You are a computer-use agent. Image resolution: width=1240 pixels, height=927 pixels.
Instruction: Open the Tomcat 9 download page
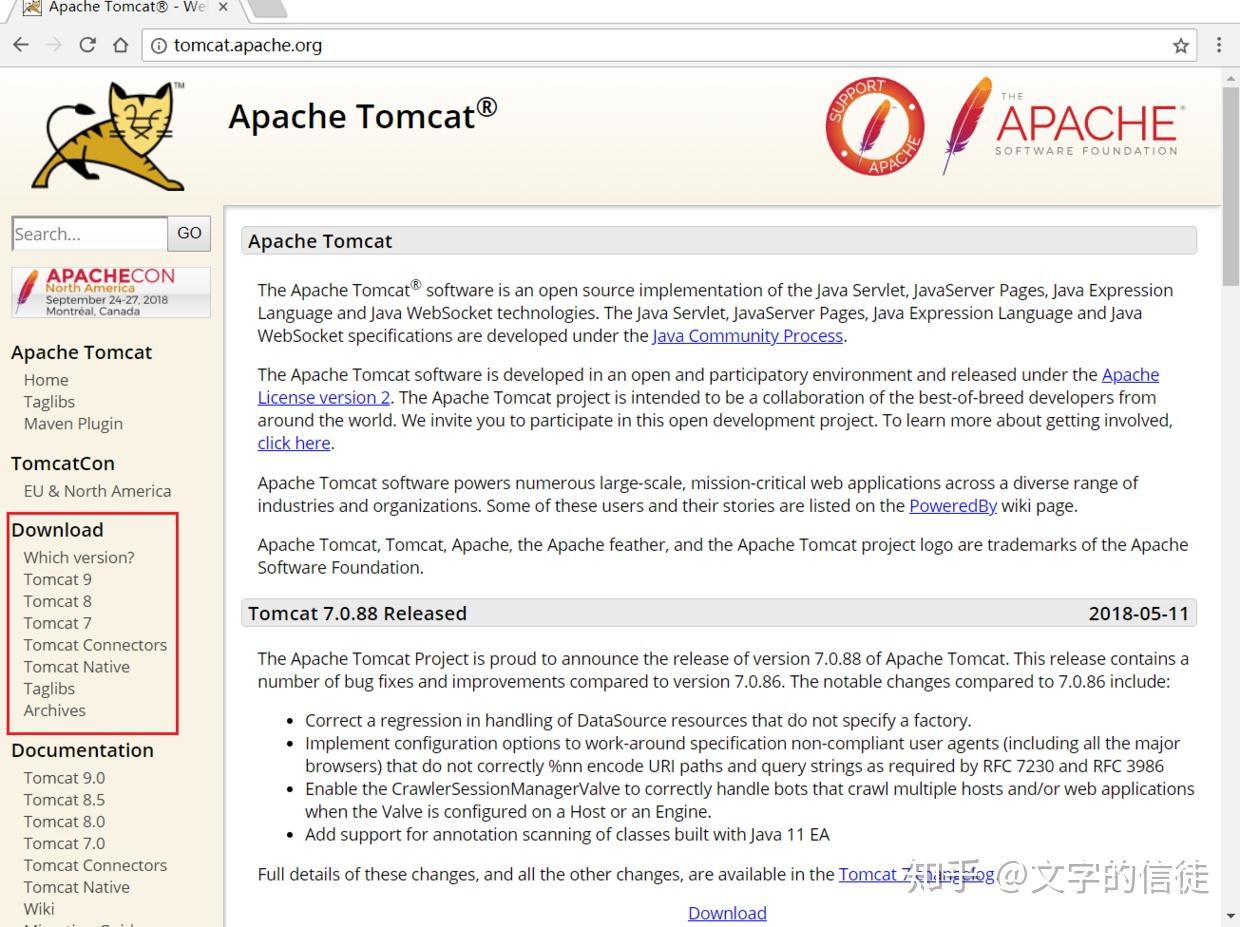click(x=57, y=579)
